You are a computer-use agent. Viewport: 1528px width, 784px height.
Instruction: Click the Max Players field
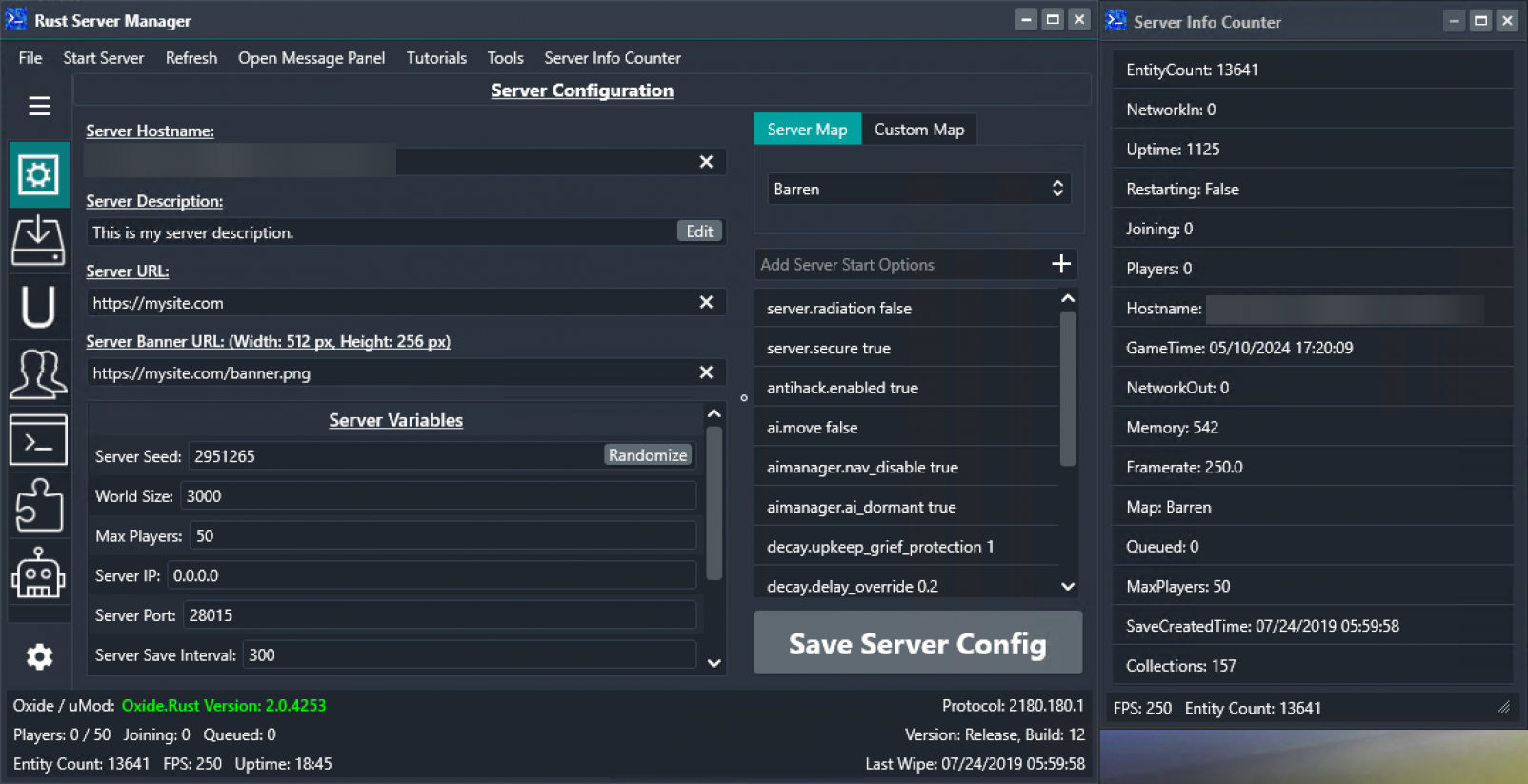click(443, 536)
